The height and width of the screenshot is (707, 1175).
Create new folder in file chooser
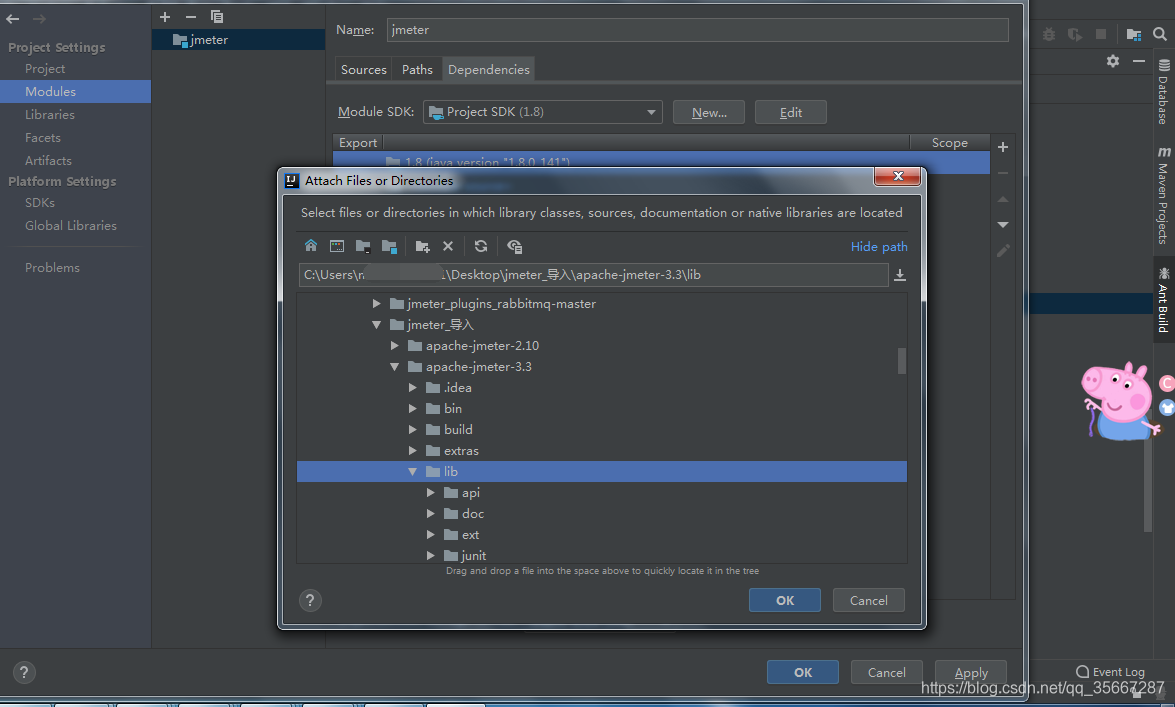[x=423, y=246]
